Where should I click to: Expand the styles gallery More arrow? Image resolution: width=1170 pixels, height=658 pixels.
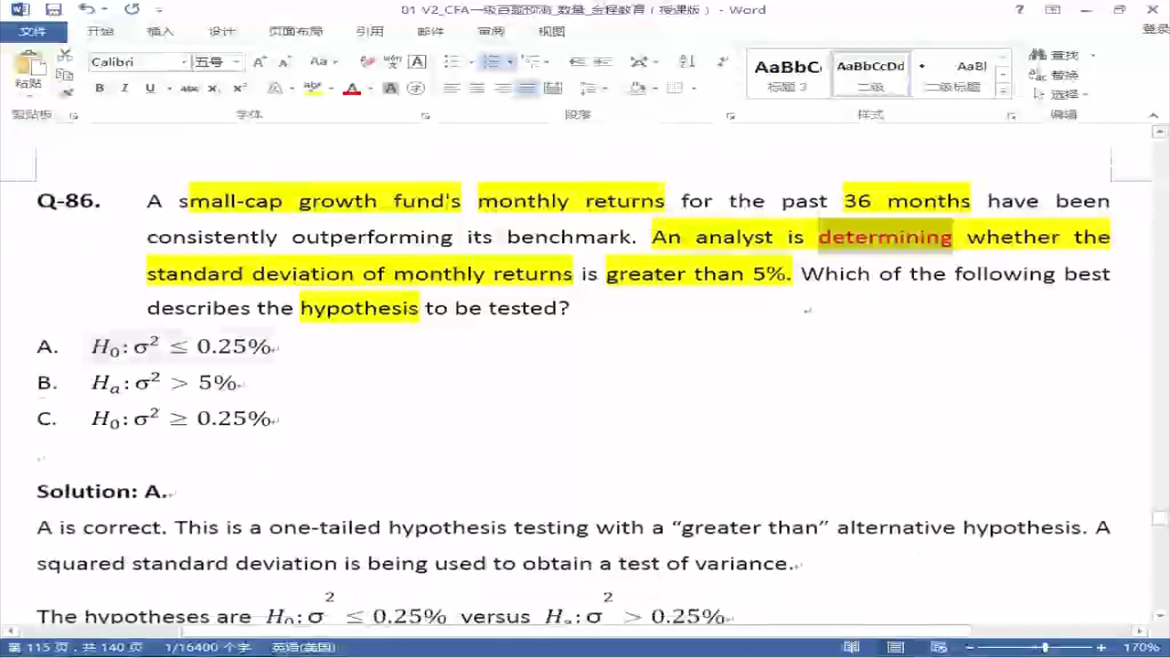pos(1003,91)
